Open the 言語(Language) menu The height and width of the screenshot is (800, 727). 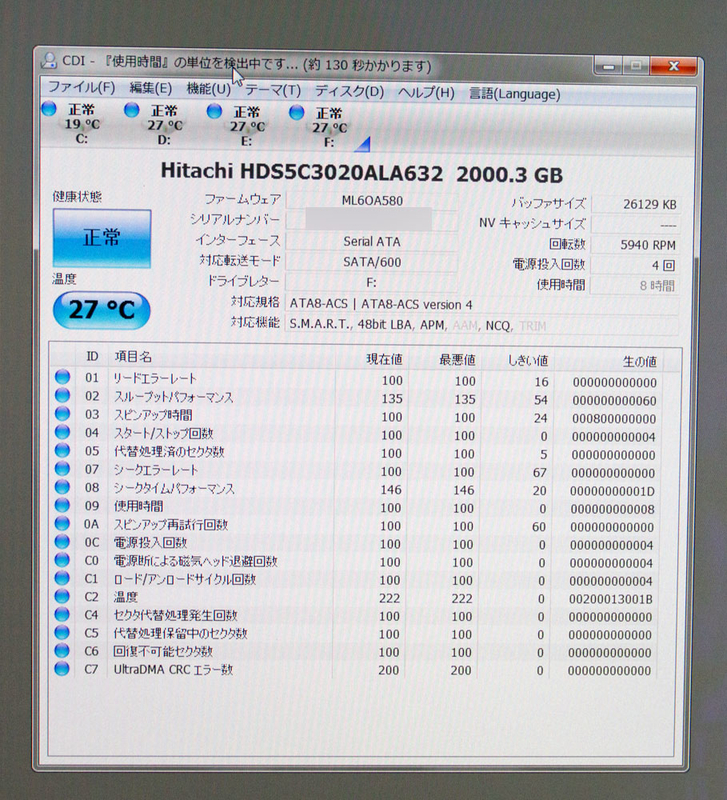[x=515, y=94]
